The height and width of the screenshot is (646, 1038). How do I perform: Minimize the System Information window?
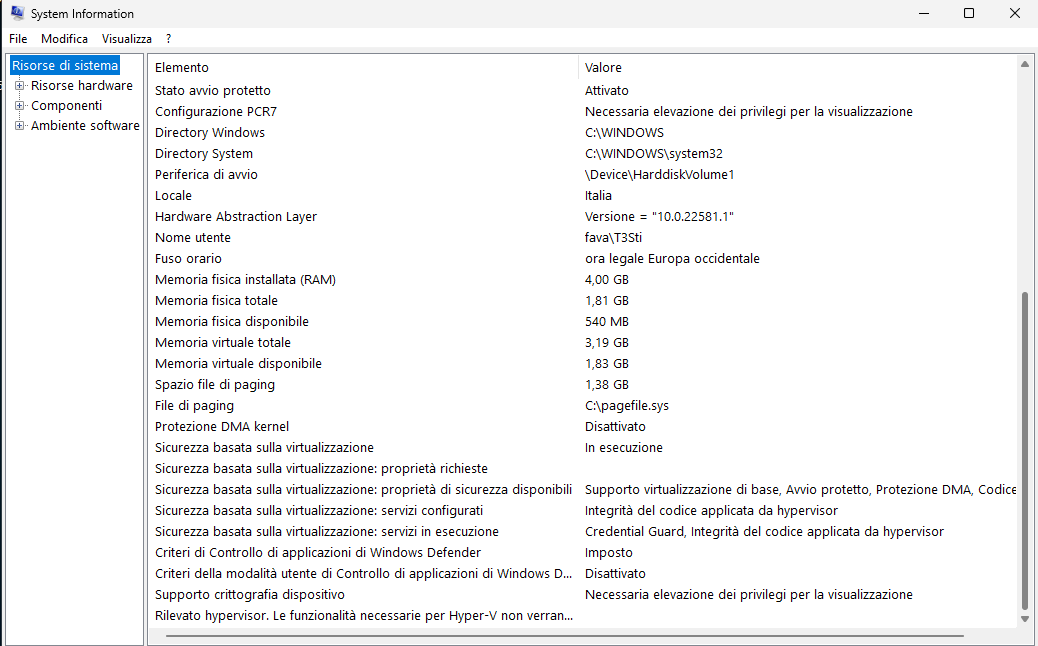pyautogui.click(x=924, y=13)
